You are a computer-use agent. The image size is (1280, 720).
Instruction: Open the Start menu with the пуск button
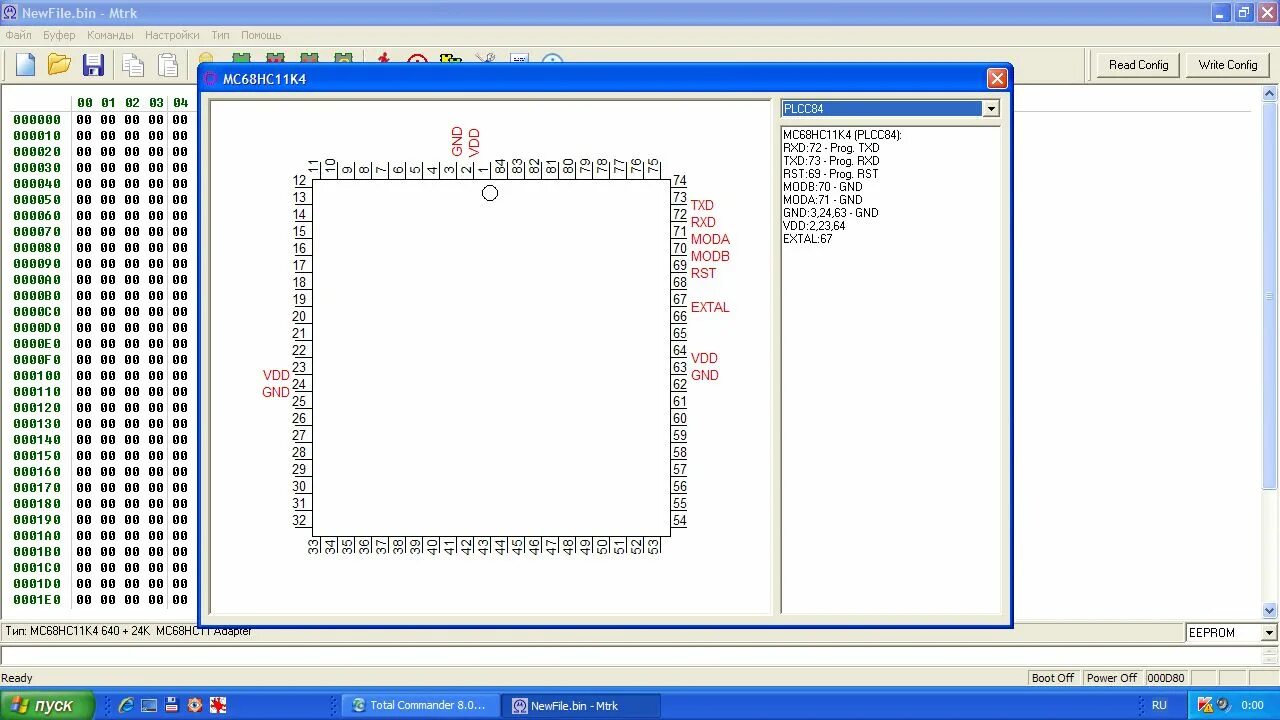coord(47,705)
